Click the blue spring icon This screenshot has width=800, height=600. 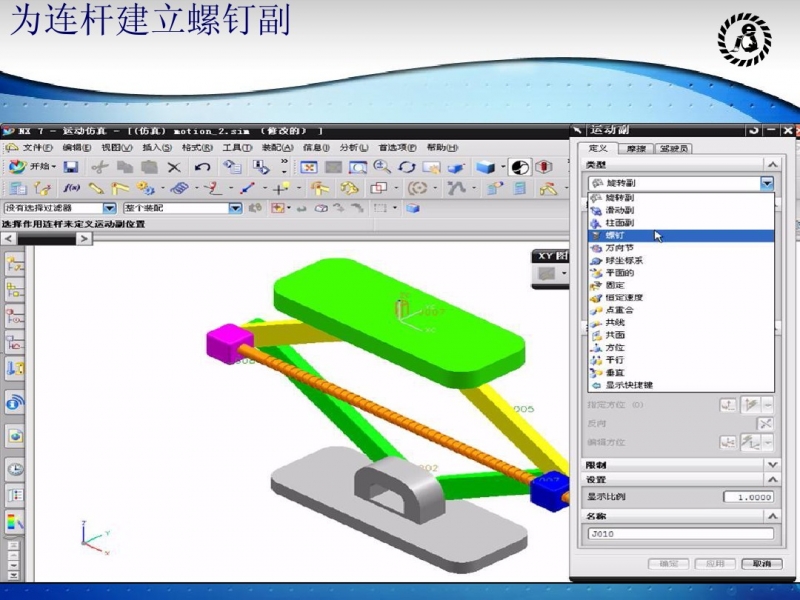[179, 188]
